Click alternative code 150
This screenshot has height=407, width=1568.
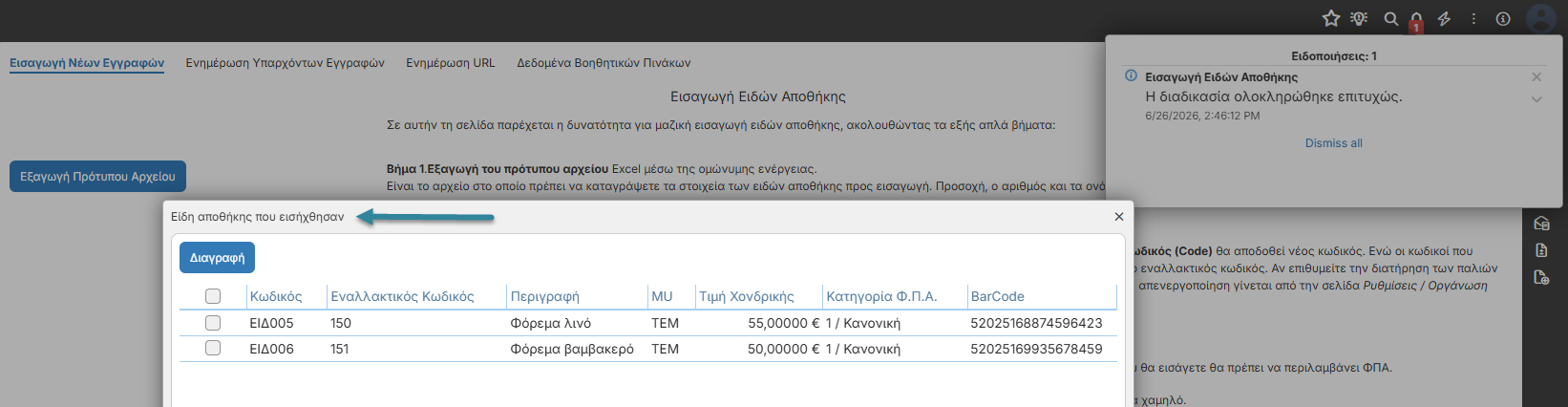[341, 323]
